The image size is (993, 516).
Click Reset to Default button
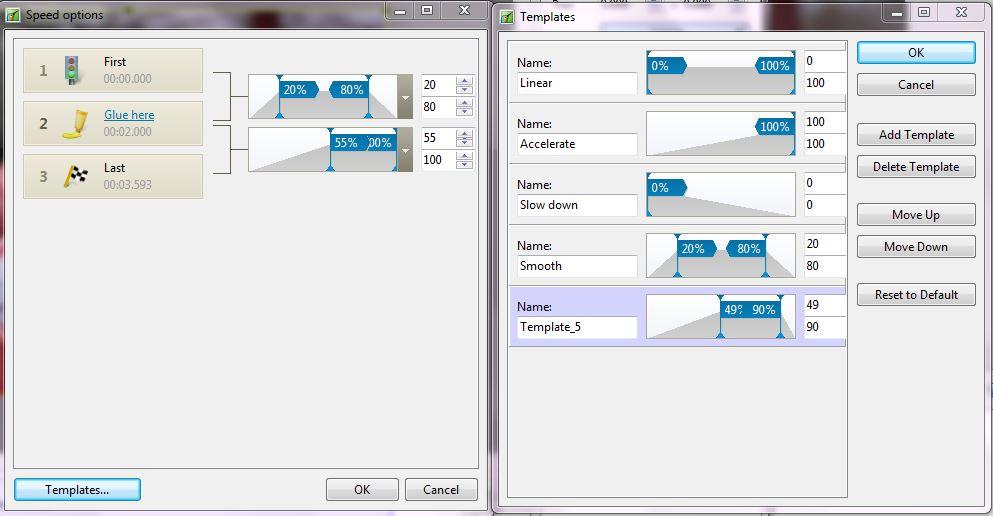point(916,295)
